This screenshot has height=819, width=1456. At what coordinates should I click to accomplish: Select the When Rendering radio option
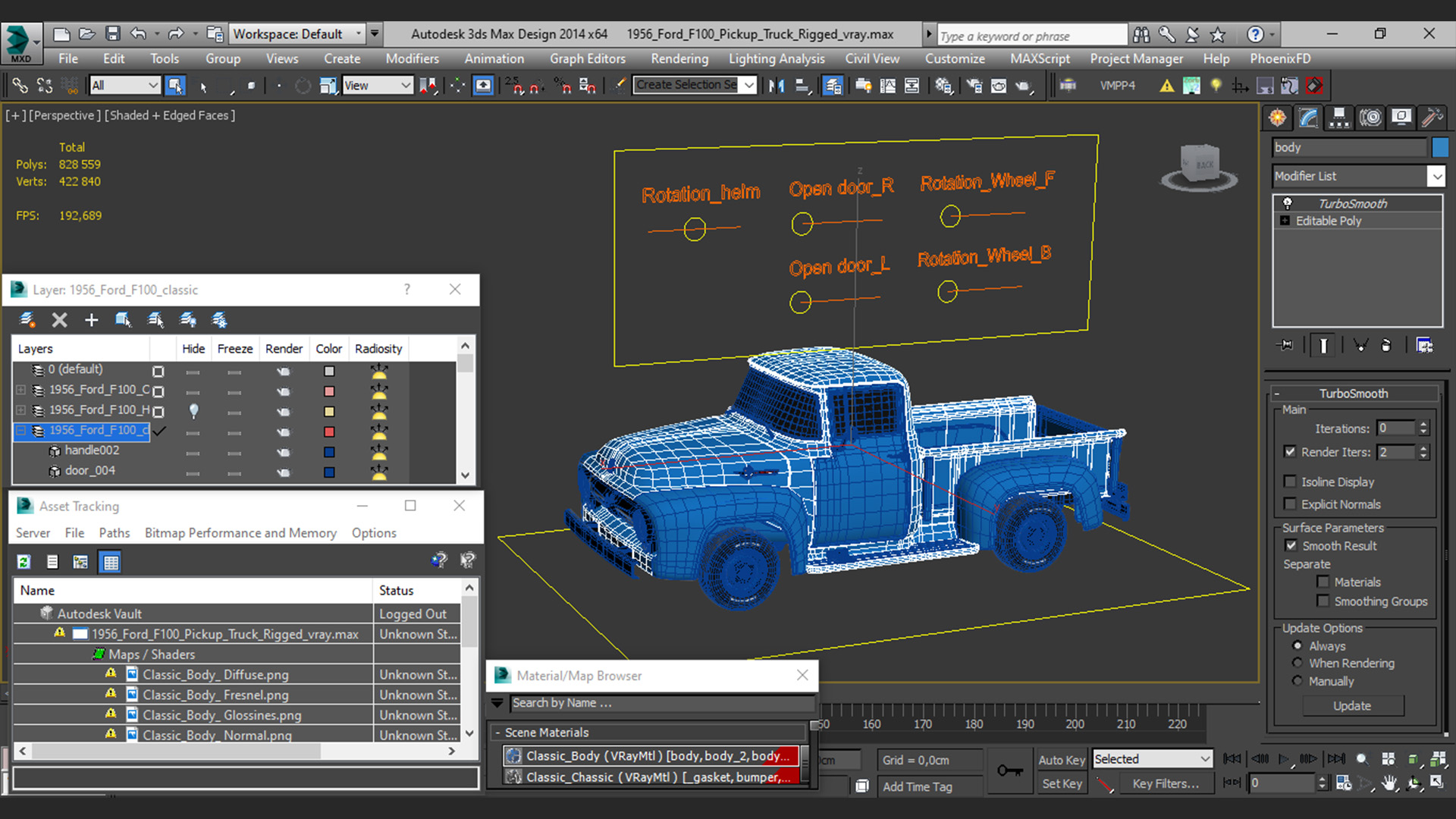1298,663
